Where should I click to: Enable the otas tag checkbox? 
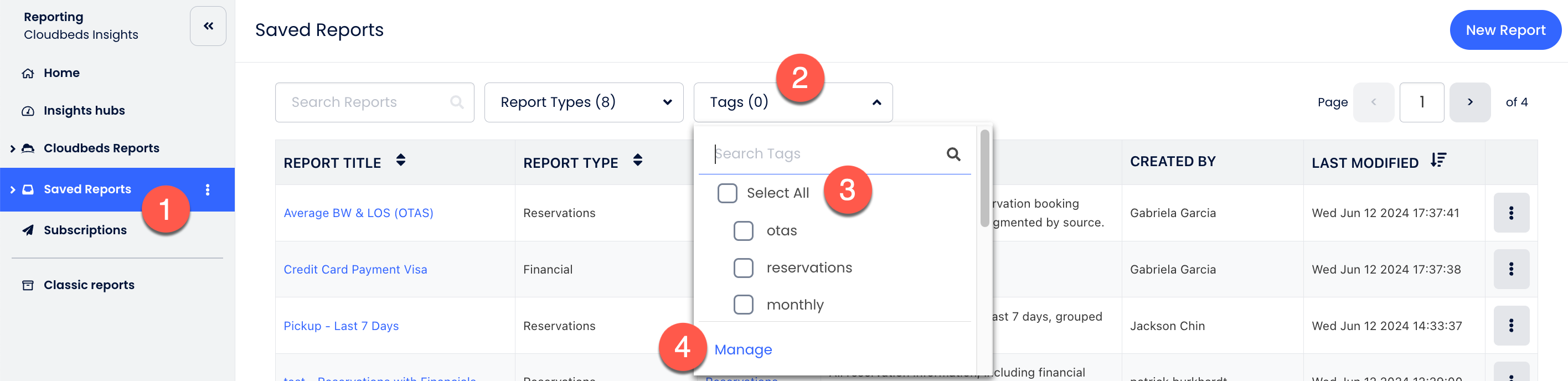coord(742,231)
